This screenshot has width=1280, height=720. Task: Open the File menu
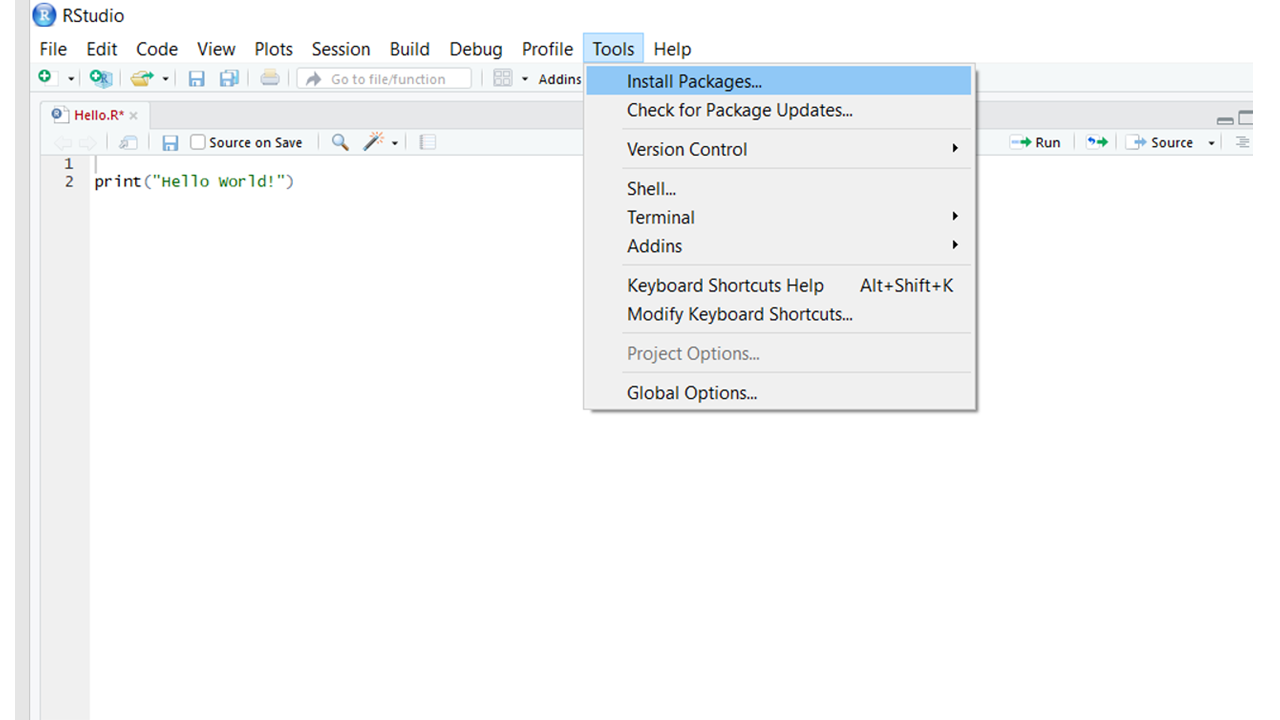pos(53,49)
